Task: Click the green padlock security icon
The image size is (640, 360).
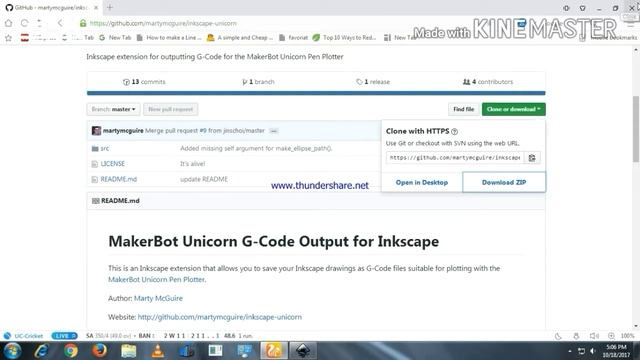Action: 83,23
